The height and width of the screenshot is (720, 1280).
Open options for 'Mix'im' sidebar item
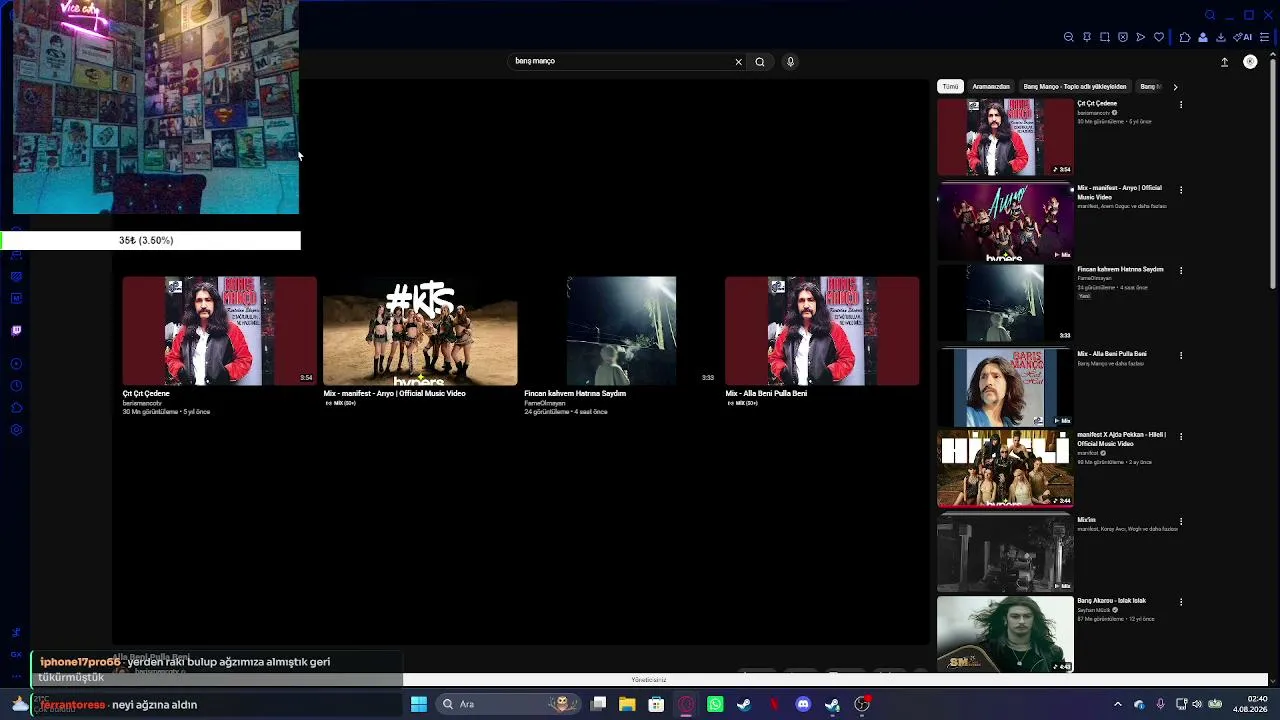[1181, 521]
